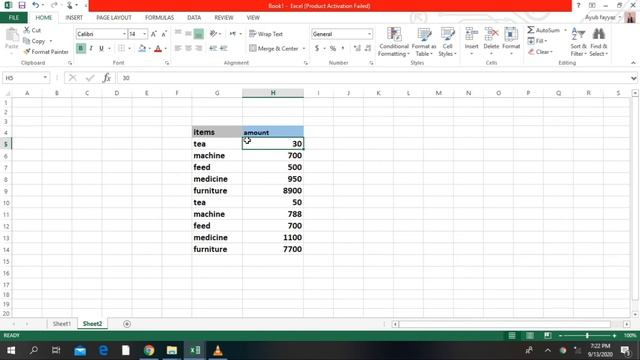The height and width of the screenshot is (360, 640).
Task: Decrease the font size
Action: pos(164,34)
